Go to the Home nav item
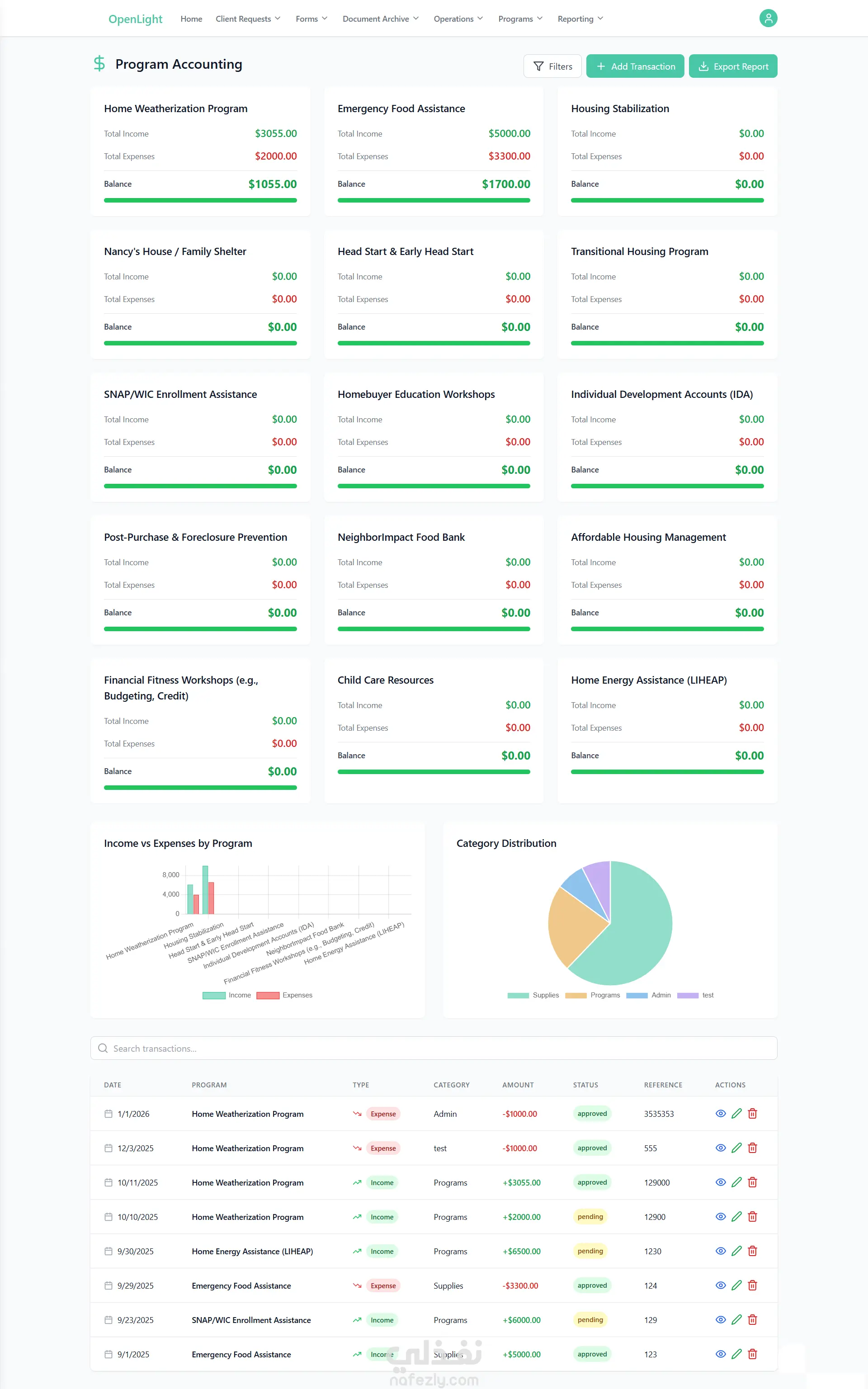Image resolution: width=868 pixels, height=1389 pixels. [x=191, y=19]
